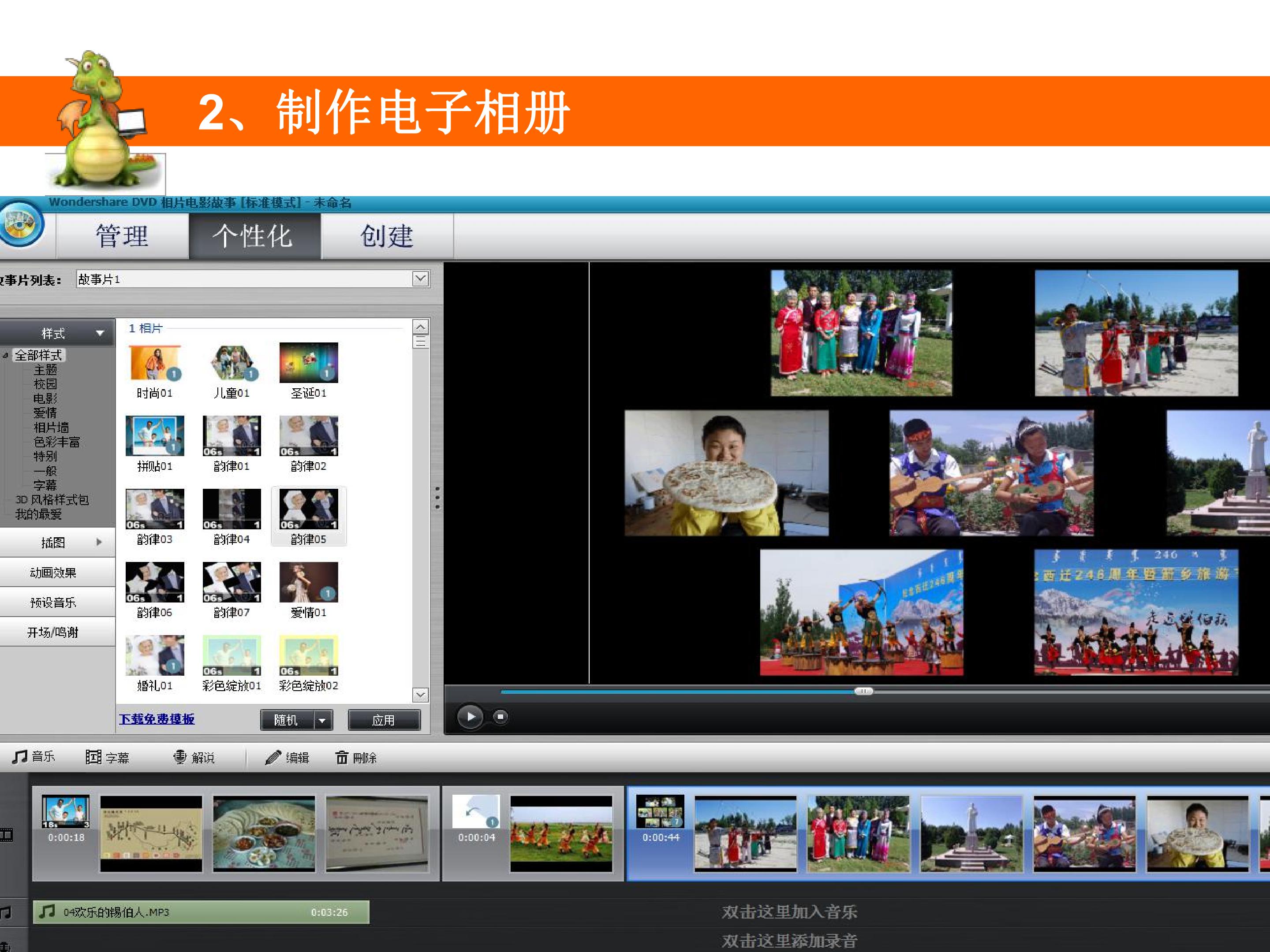Image resolution: width=1270 pixels, height=952 pixels.
Task: Select 一般 style category
Action: [45, 471]
